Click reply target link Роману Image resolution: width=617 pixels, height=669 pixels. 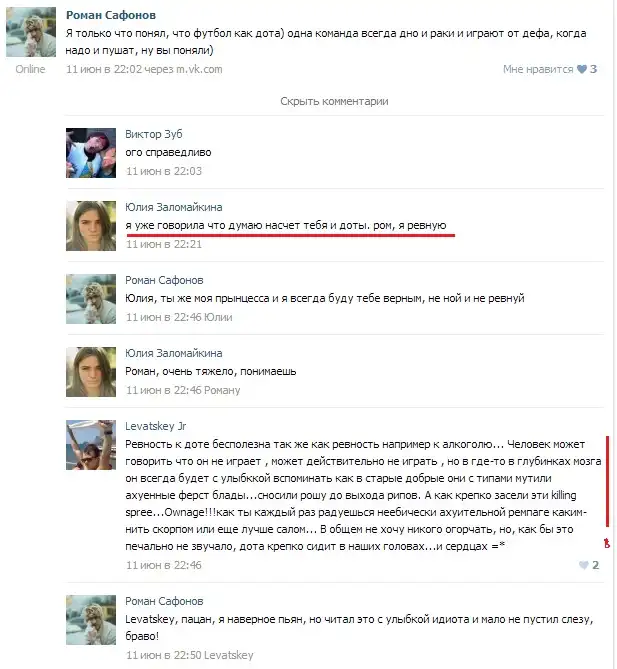pos(222,390)
